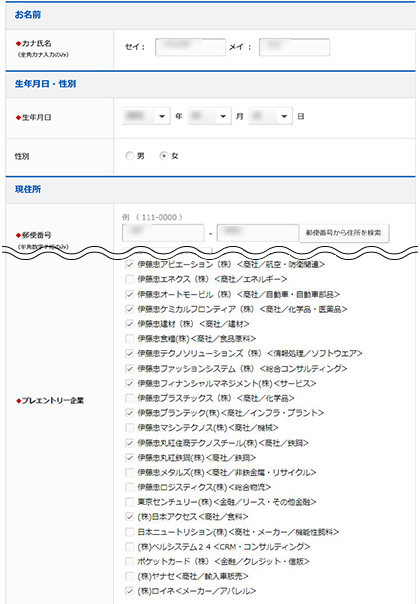Click the 郵便番号 field label
This screenshot has width=420, height=604.
[37, 235]
